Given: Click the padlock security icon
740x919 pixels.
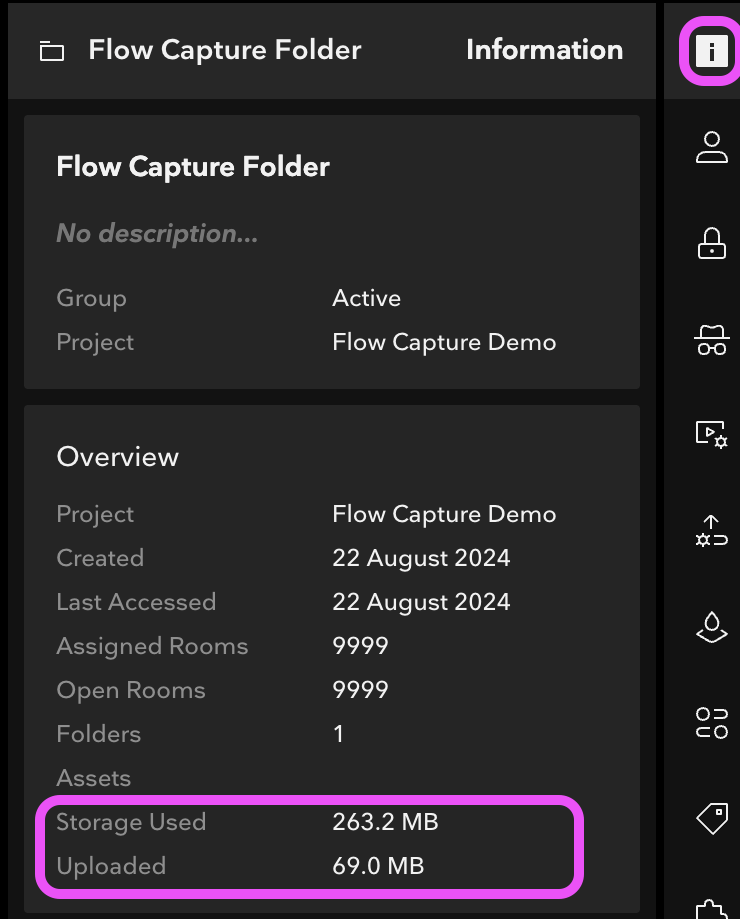Looking at the screenshot, I should pyautogui.click(x=711, y=243).
